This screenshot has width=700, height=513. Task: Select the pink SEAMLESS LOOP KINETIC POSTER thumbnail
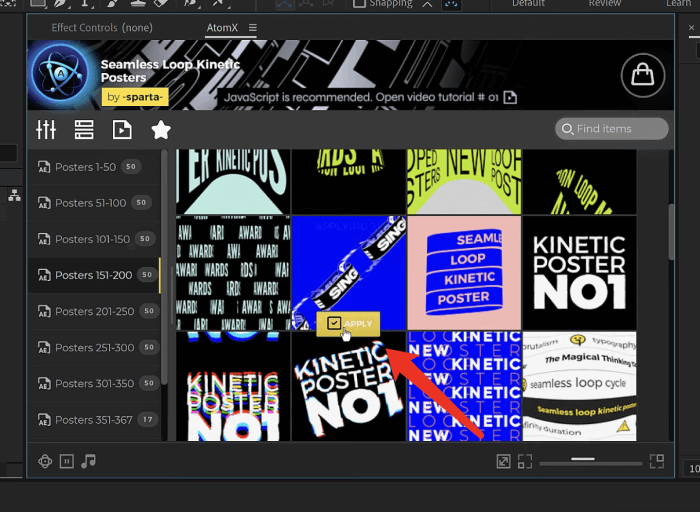(x=464, y=273)
